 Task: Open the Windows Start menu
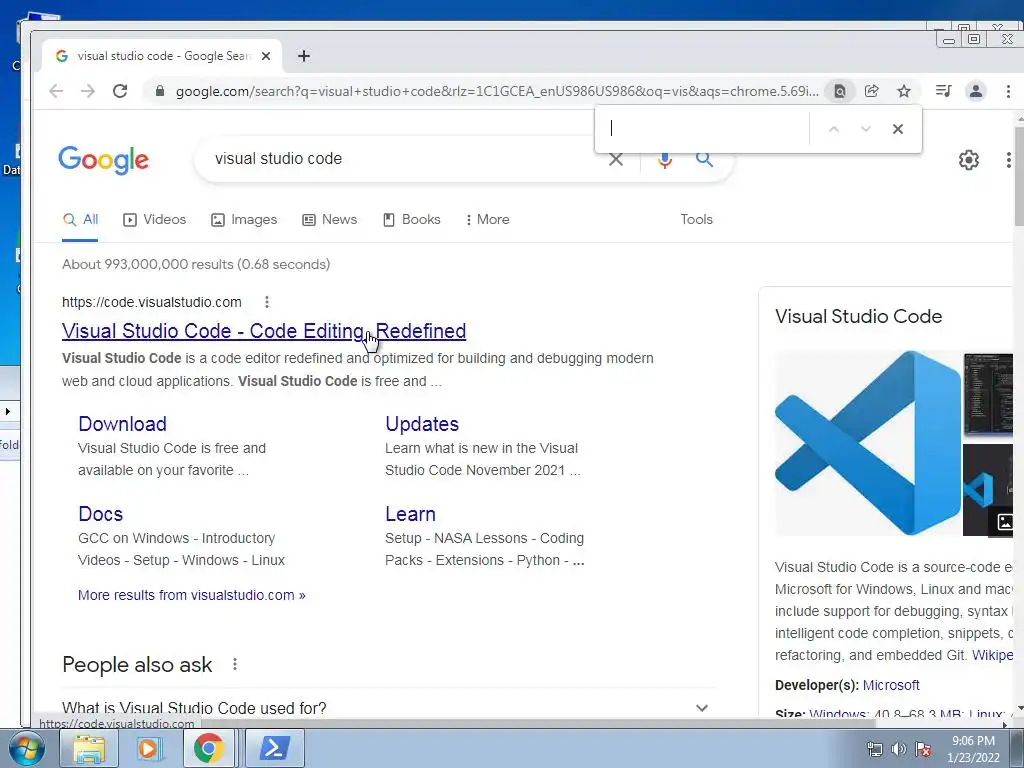coord(26,748)
